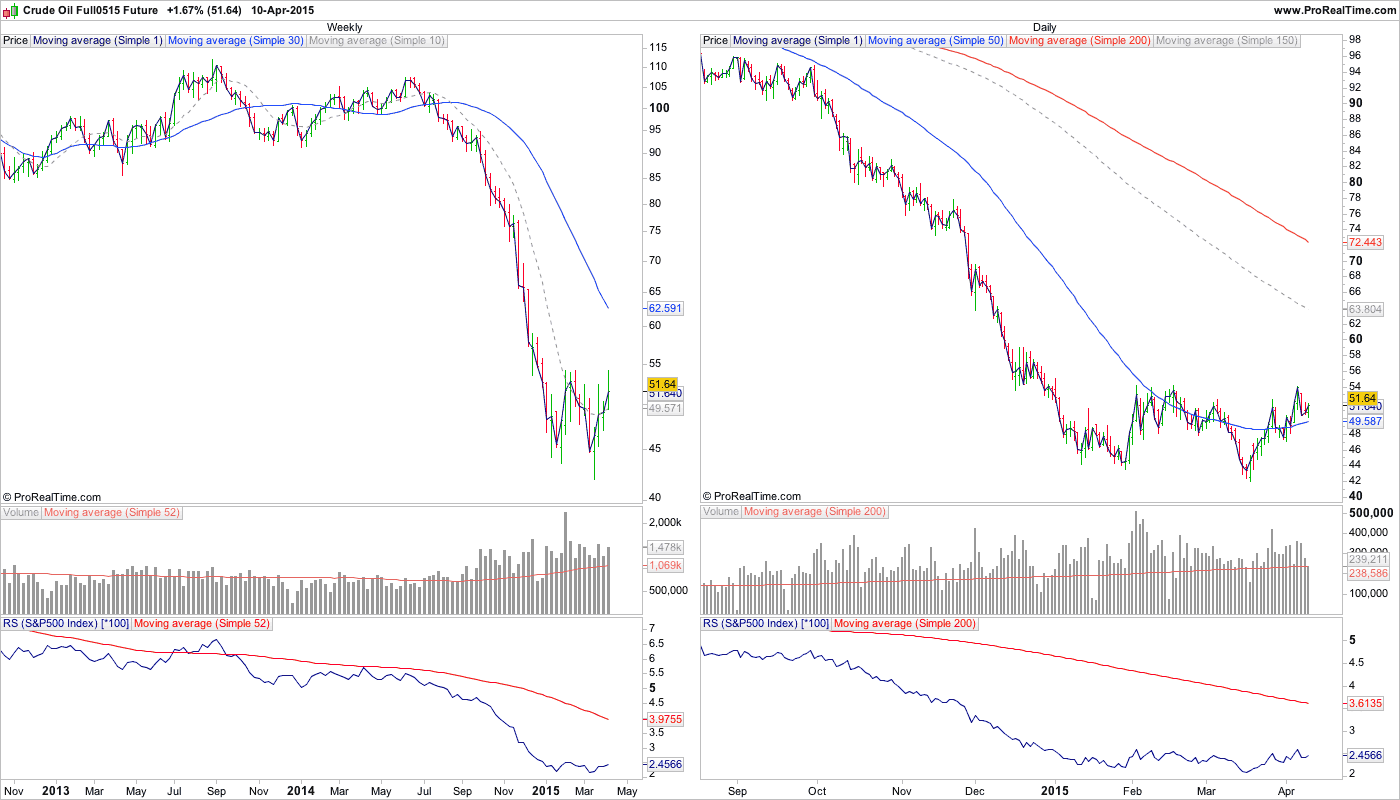Click the 49.571 value tag on Weekly chart
Image resolution: width=1400 pixels, height=800 pixels.
(x=665, y=408)
